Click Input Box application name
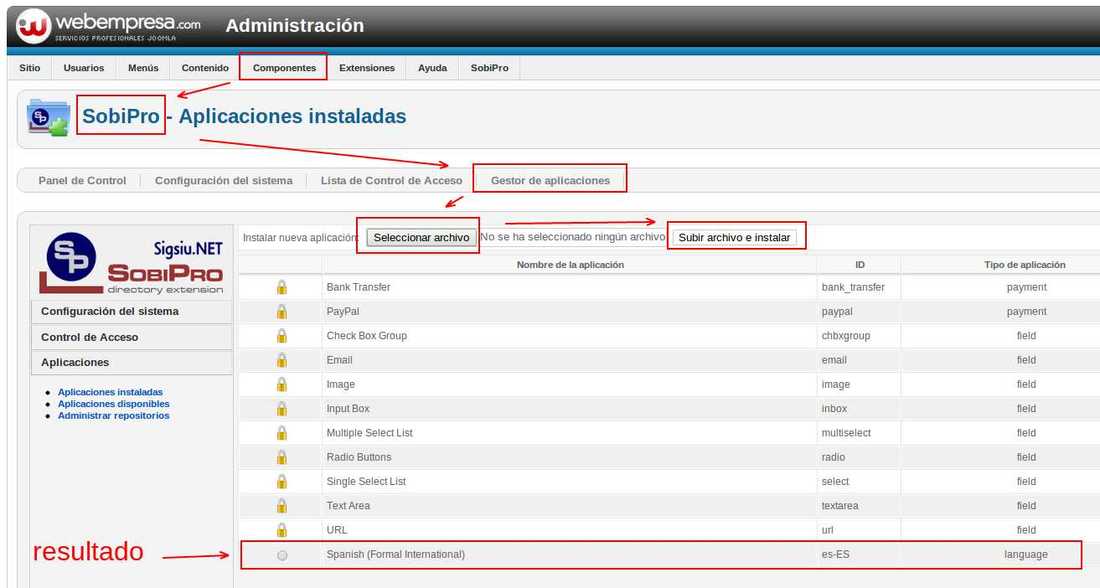Viewport: 1100px width, 588px height. [347, 408]
